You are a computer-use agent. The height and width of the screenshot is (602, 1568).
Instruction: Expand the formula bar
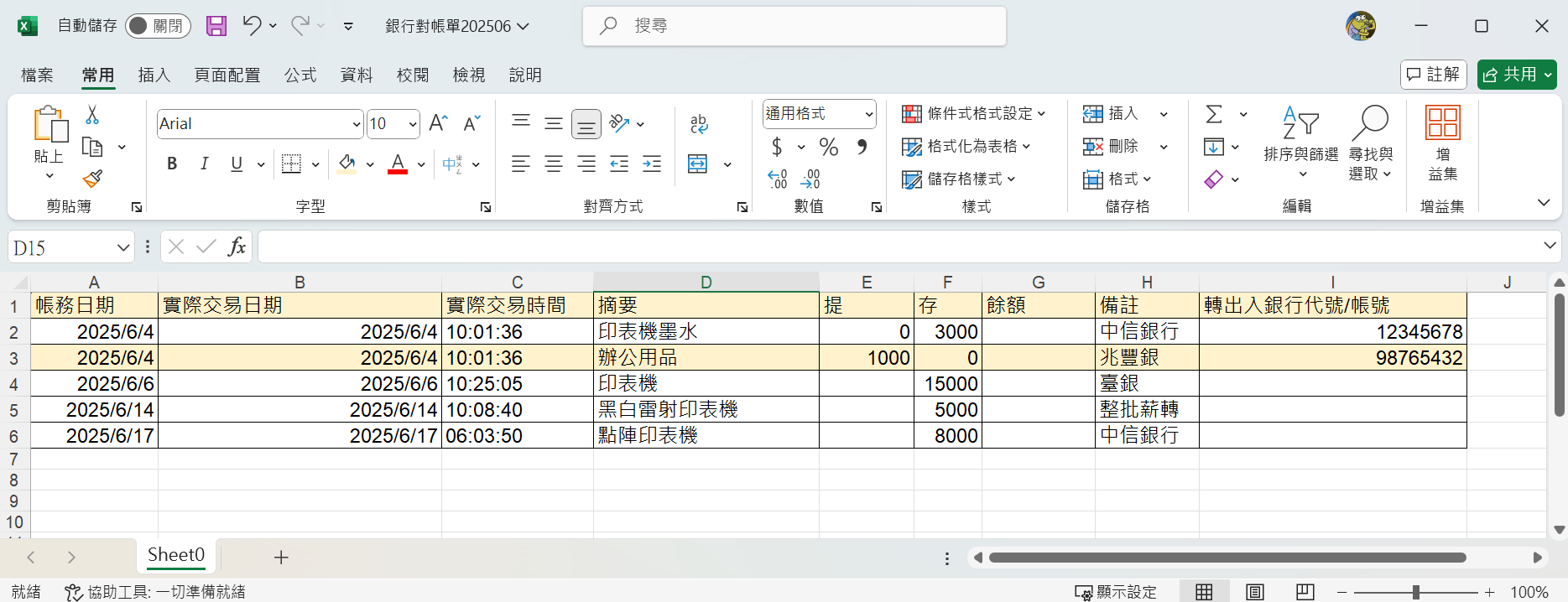tap(1550, 246)
